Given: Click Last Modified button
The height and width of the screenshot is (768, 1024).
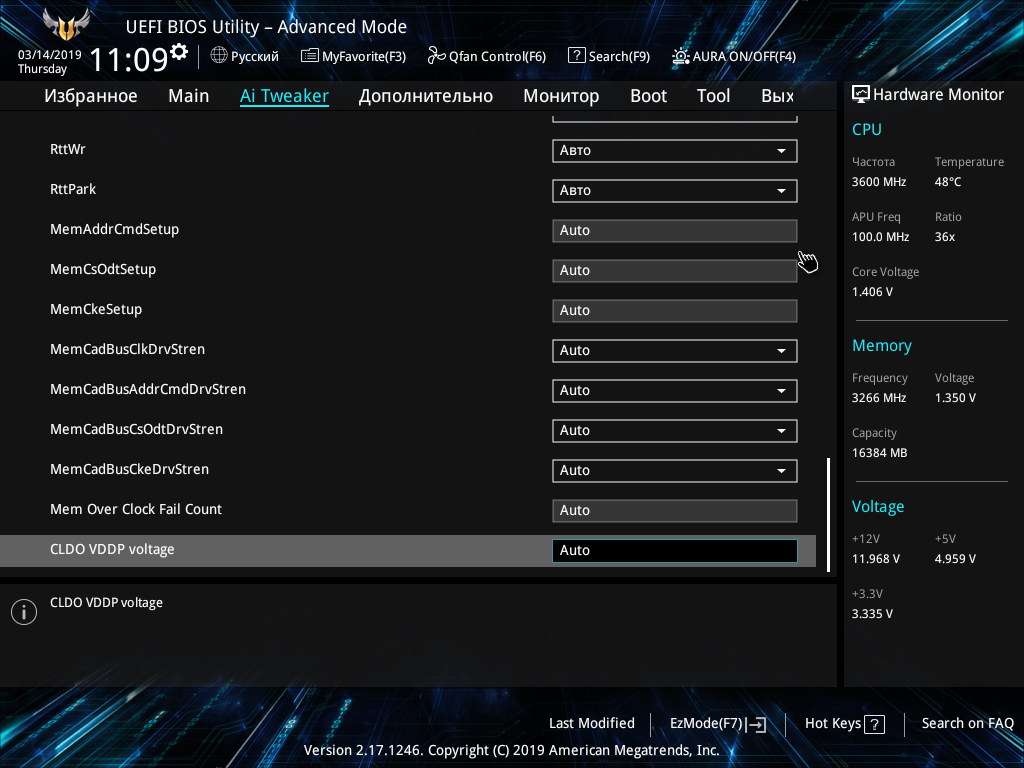Looking at the screenshot, I should (x=592, y=723).
